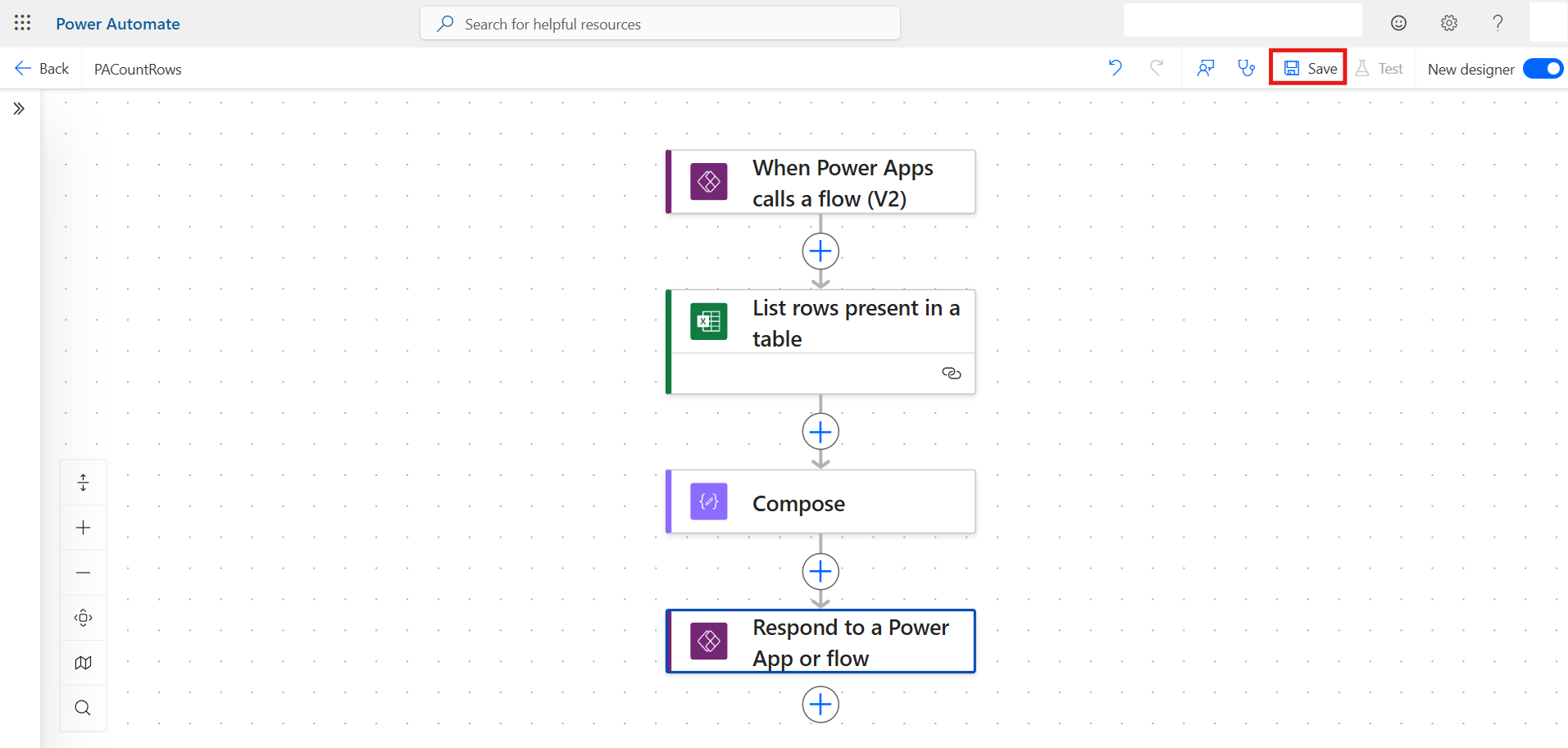Click the connection link icon on List rows
This screenshot has width=1568, height=748.
(951, 374)
